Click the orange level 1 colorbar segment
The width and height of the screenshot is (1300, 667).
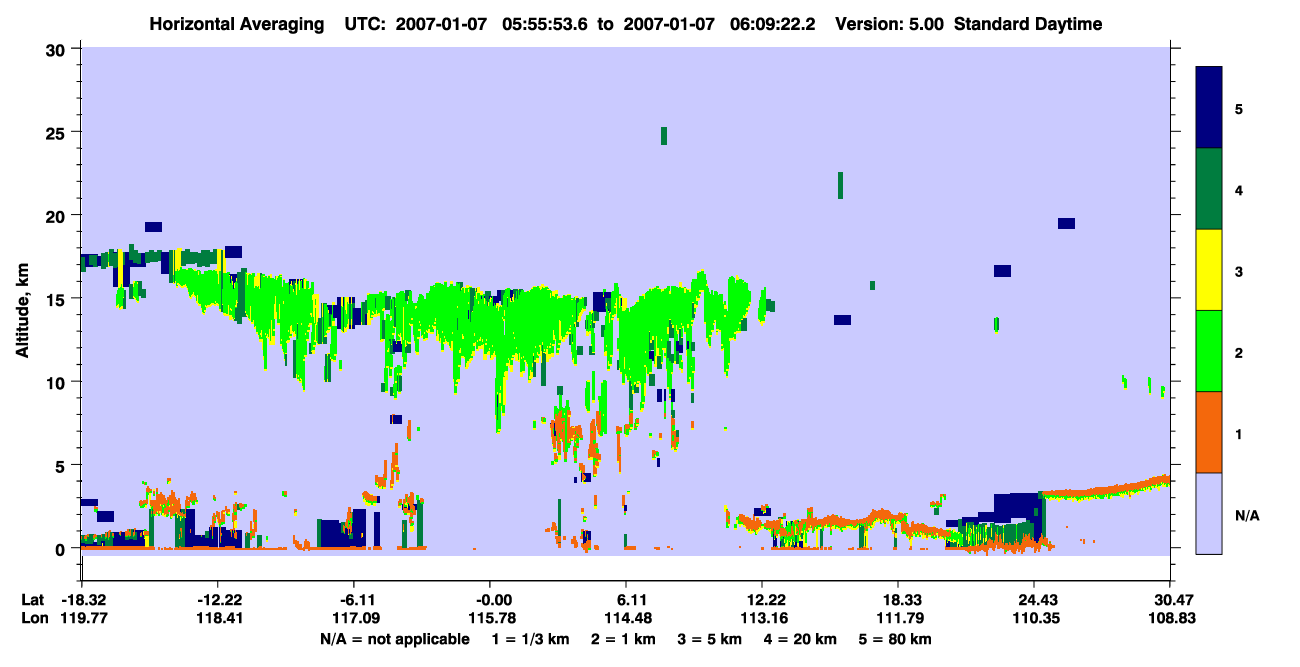(x=1209, y=432)
